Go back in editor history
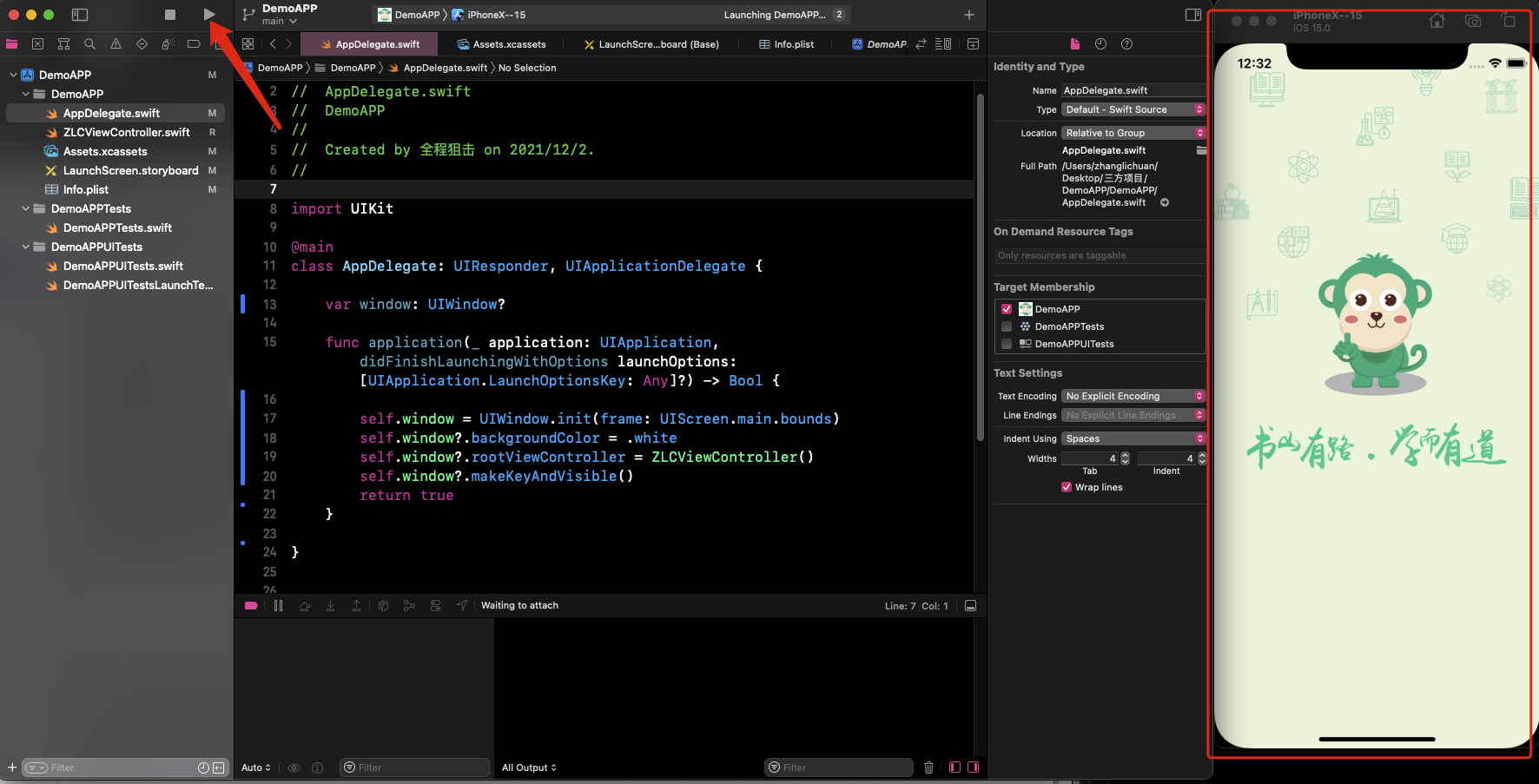 coord(273,44)
